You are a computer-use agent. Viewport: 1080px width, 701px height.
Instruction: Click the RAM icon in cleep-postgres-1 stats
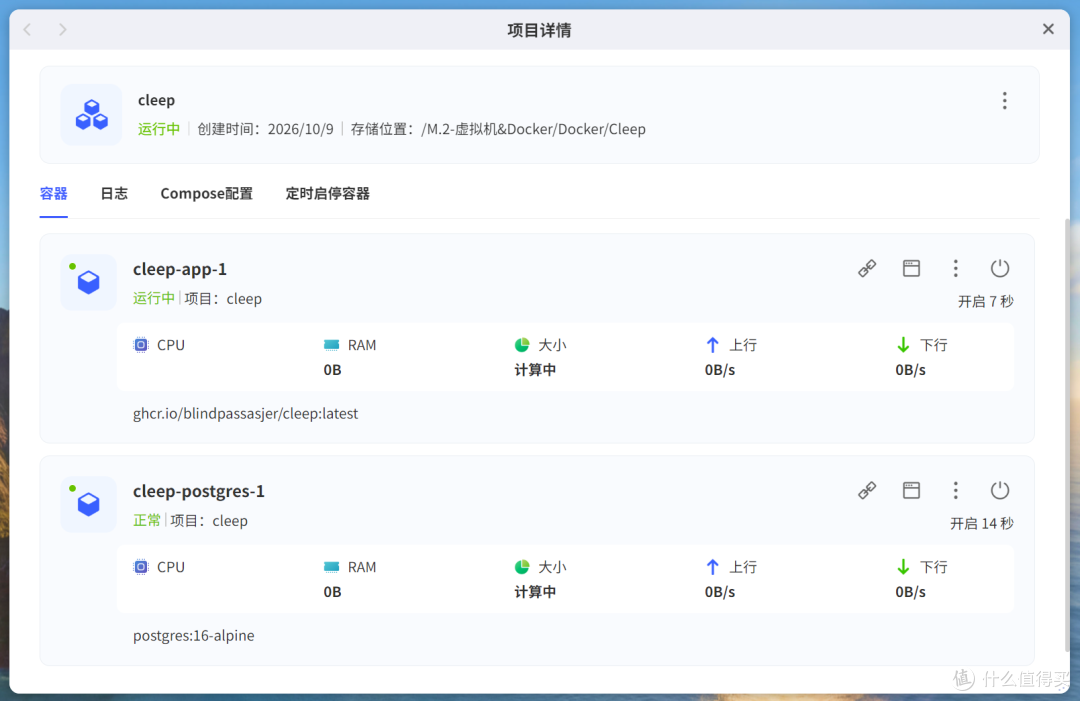point(331,567)
